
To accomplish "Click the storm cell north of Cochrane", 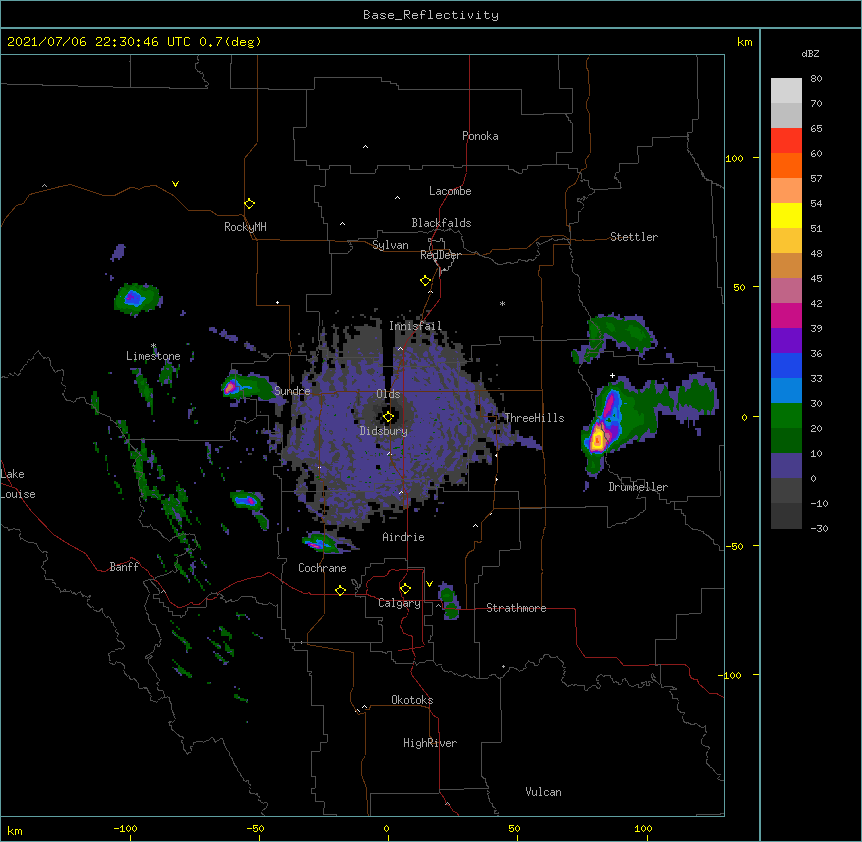I will click(322, 542).
